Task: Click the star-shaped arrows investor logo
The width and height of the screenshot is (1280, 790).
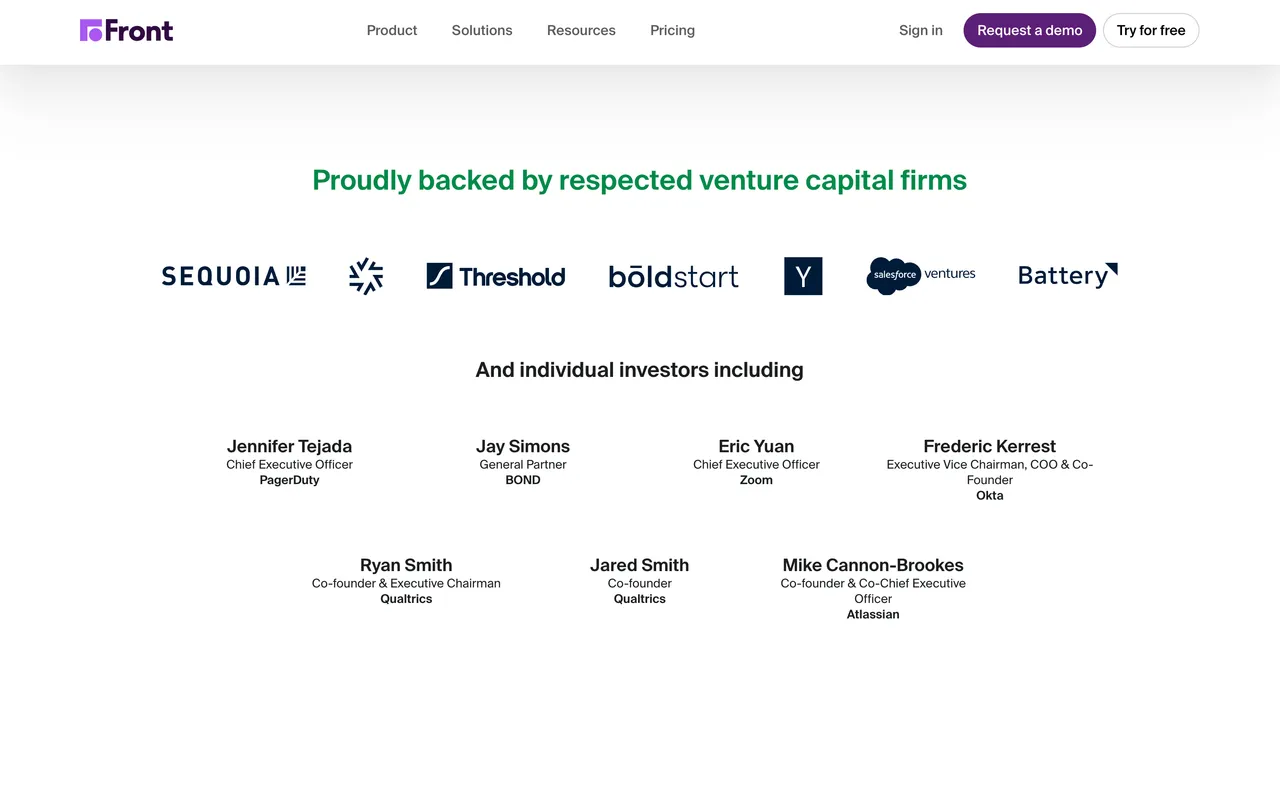Action: (366, 276)
